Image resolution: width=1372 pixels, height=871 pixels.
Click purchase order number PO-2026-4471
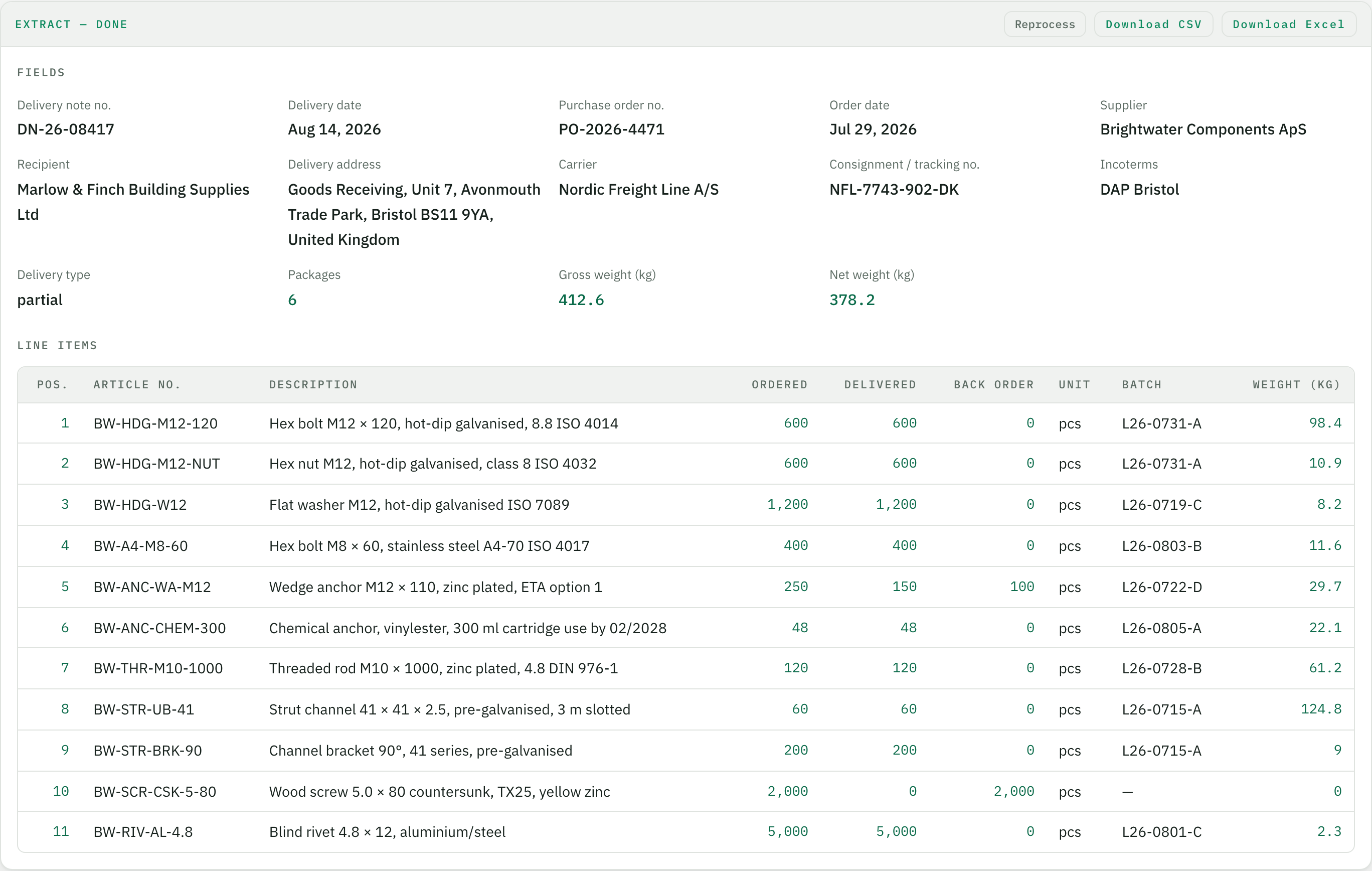point(611,129)
